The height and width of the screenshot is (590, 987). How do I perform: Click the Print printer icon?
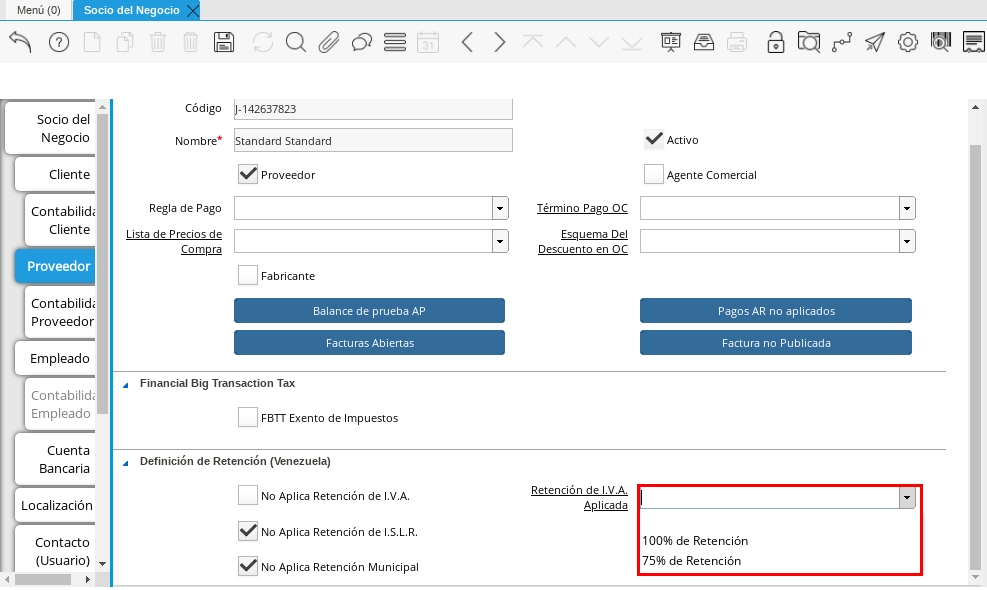736,42
